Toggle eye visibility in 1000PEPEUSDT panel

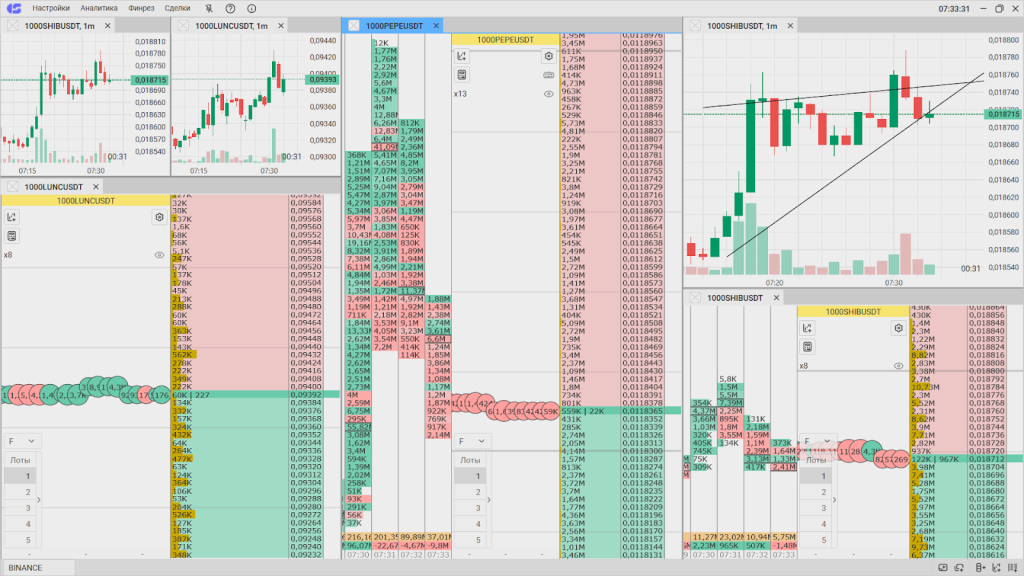coord(548,93)
